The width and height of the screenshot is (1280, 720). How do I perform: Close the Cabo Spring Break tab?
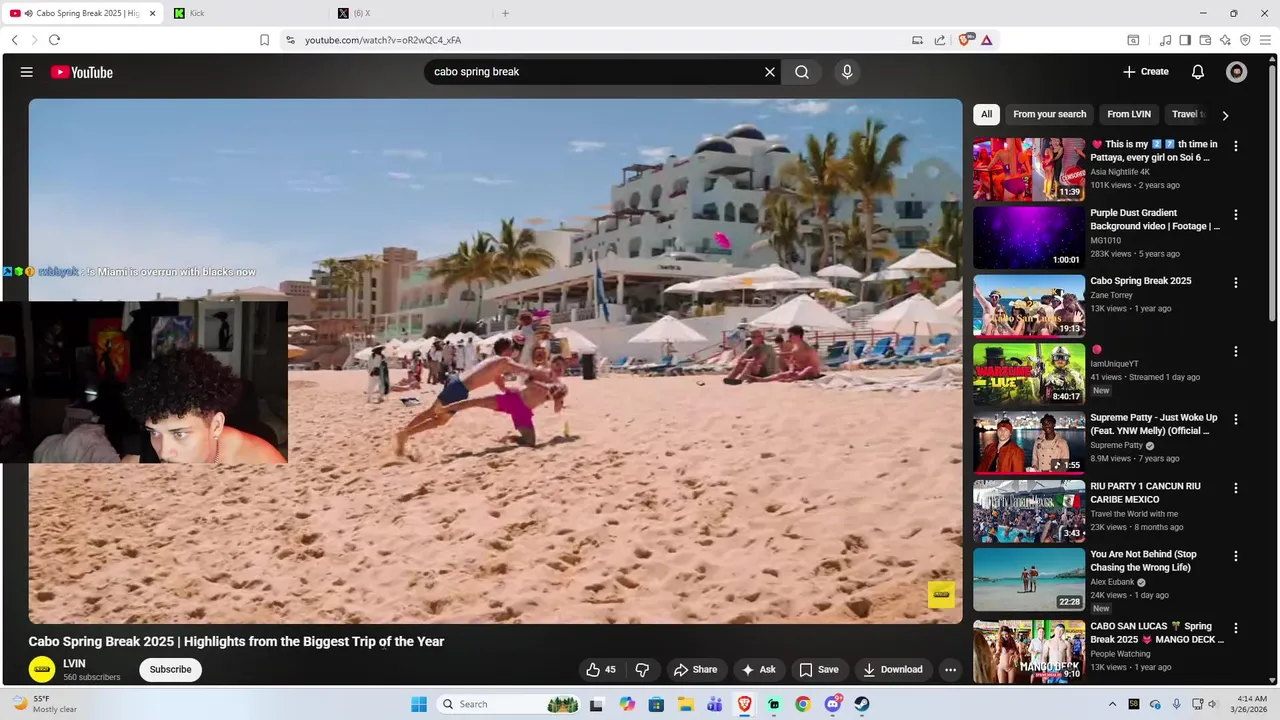pos(153,13)
